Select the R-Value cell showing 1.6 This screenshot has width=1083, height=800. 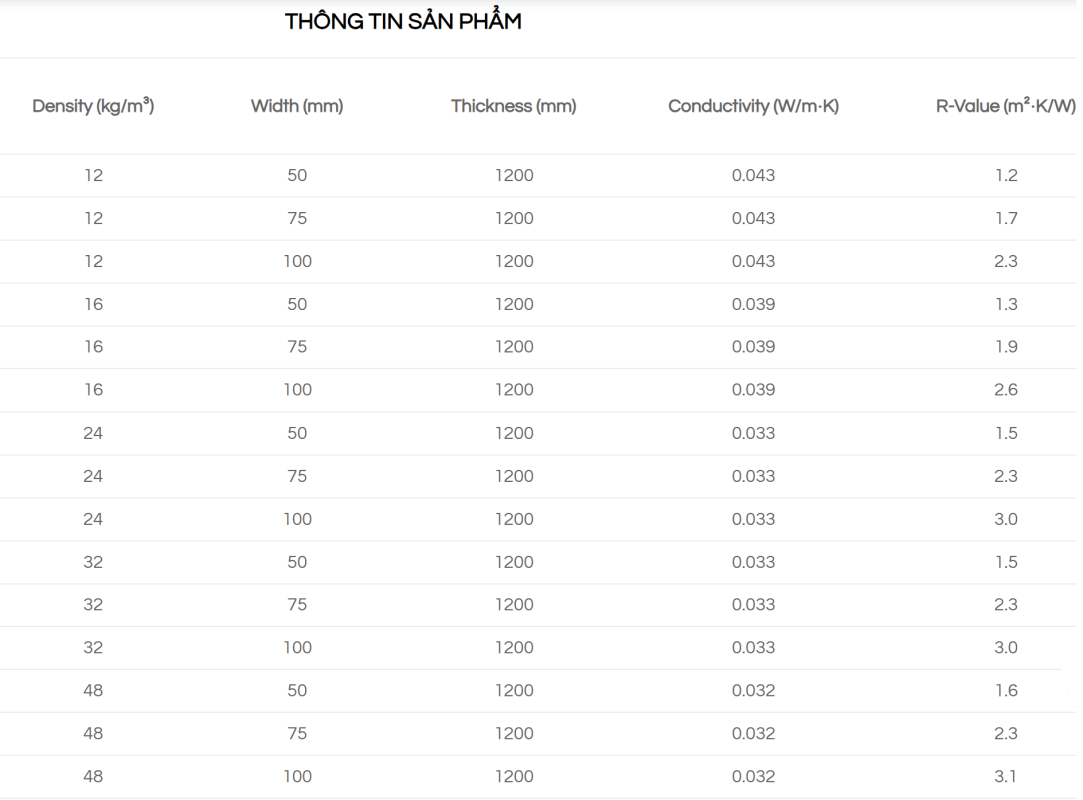coord(1006,691)
